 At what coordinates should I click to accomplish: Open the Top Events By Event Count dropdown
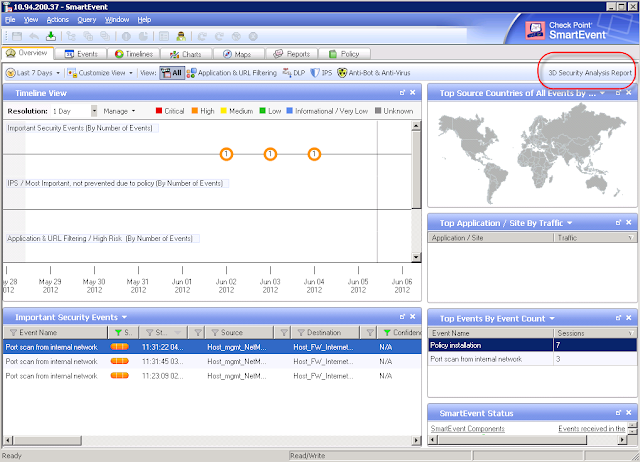click(x=552, y=318)
